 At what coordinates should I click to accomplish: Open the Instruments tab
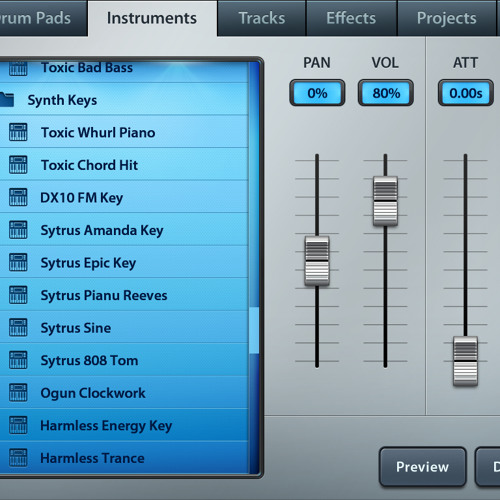[x=152, y=18]
